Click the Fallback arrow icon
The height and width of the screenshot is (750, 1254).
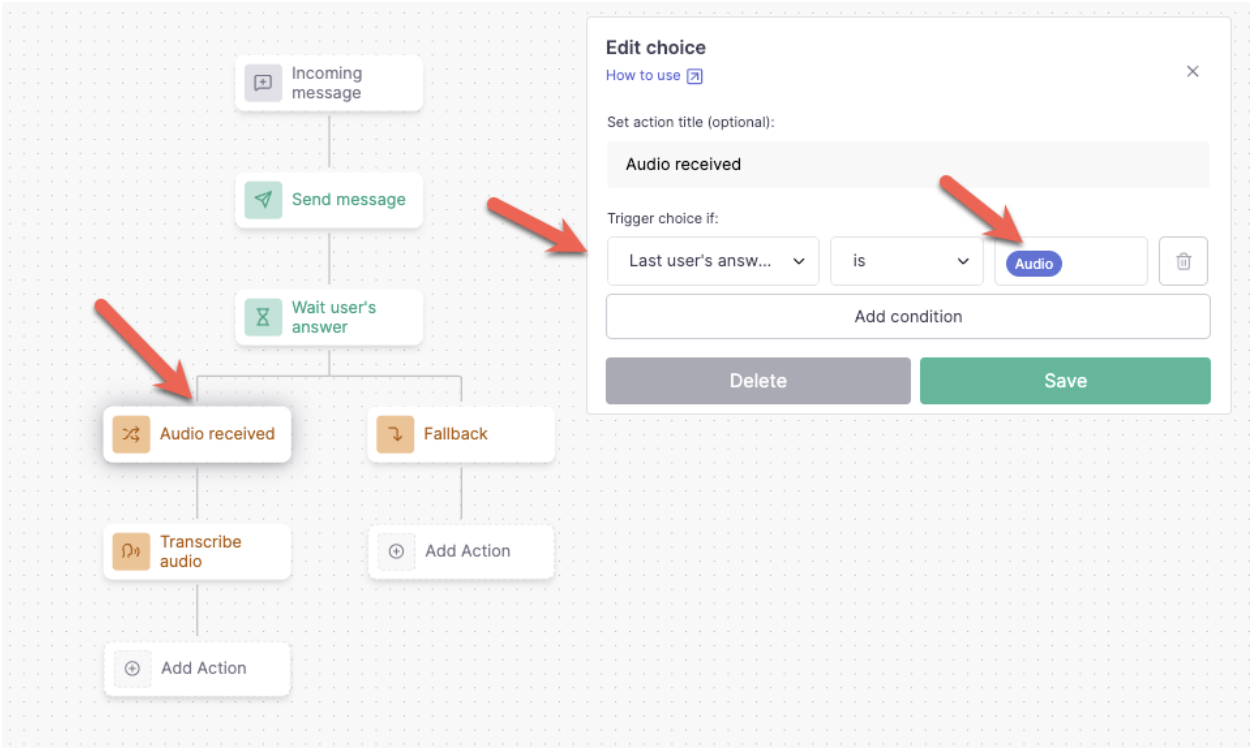click(x=395, y=434)
